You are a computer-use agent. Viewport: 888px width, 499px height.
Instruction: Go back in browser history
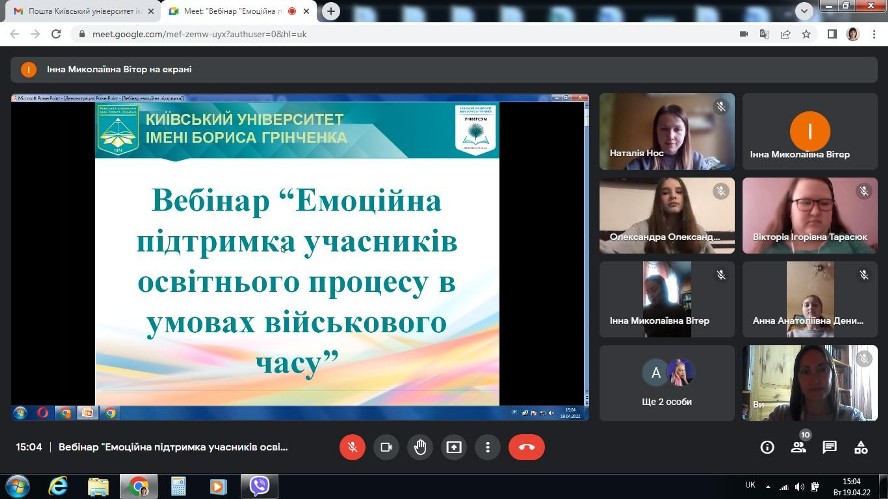coord(15,34)
